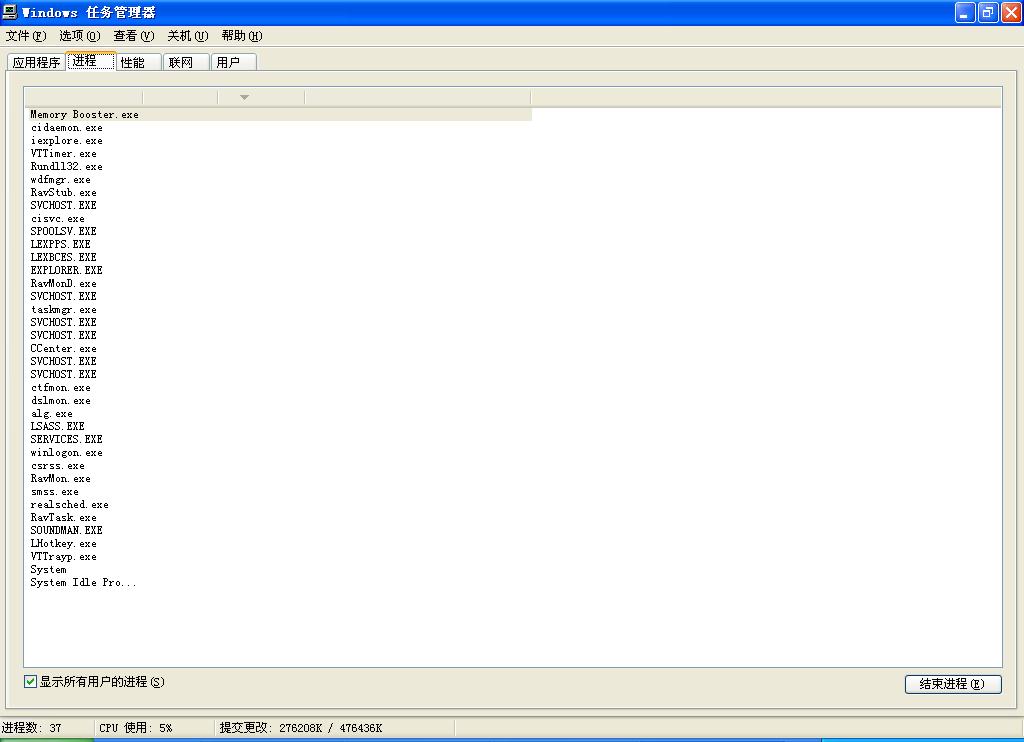1024x742 pixels.
Task: Select the RavTask.exe process
Action: coord(63,517)
